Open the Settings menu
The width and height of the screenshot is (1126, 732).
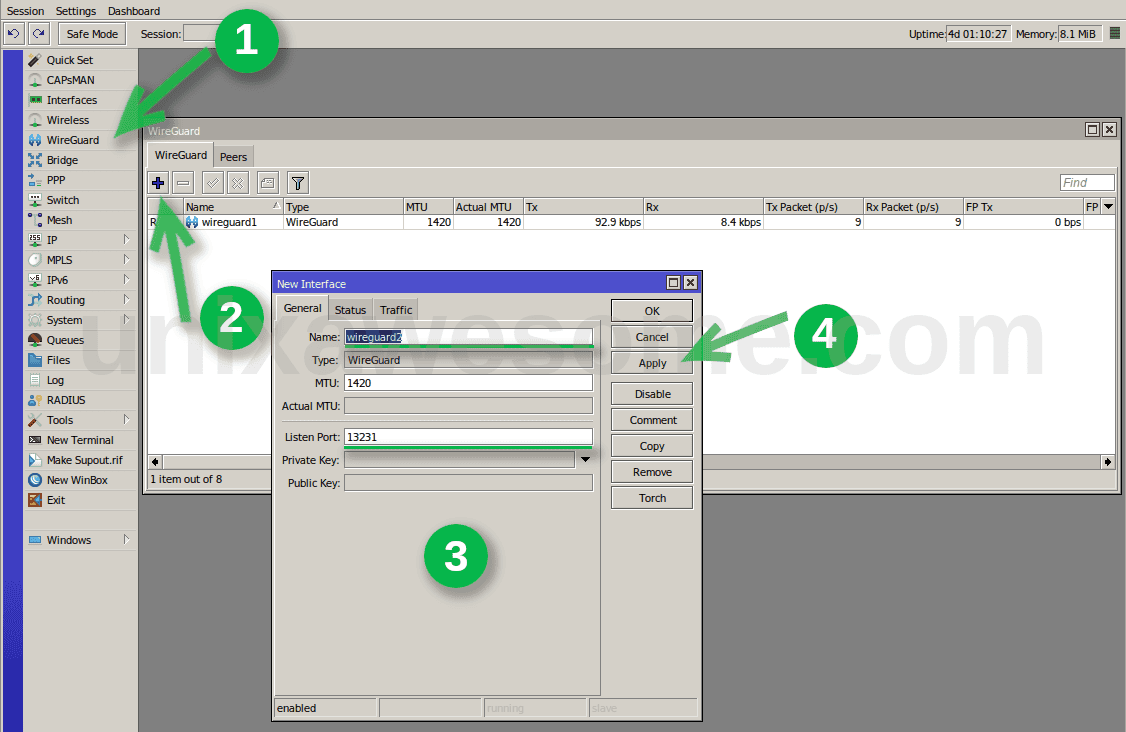click(x=76, y=11)
